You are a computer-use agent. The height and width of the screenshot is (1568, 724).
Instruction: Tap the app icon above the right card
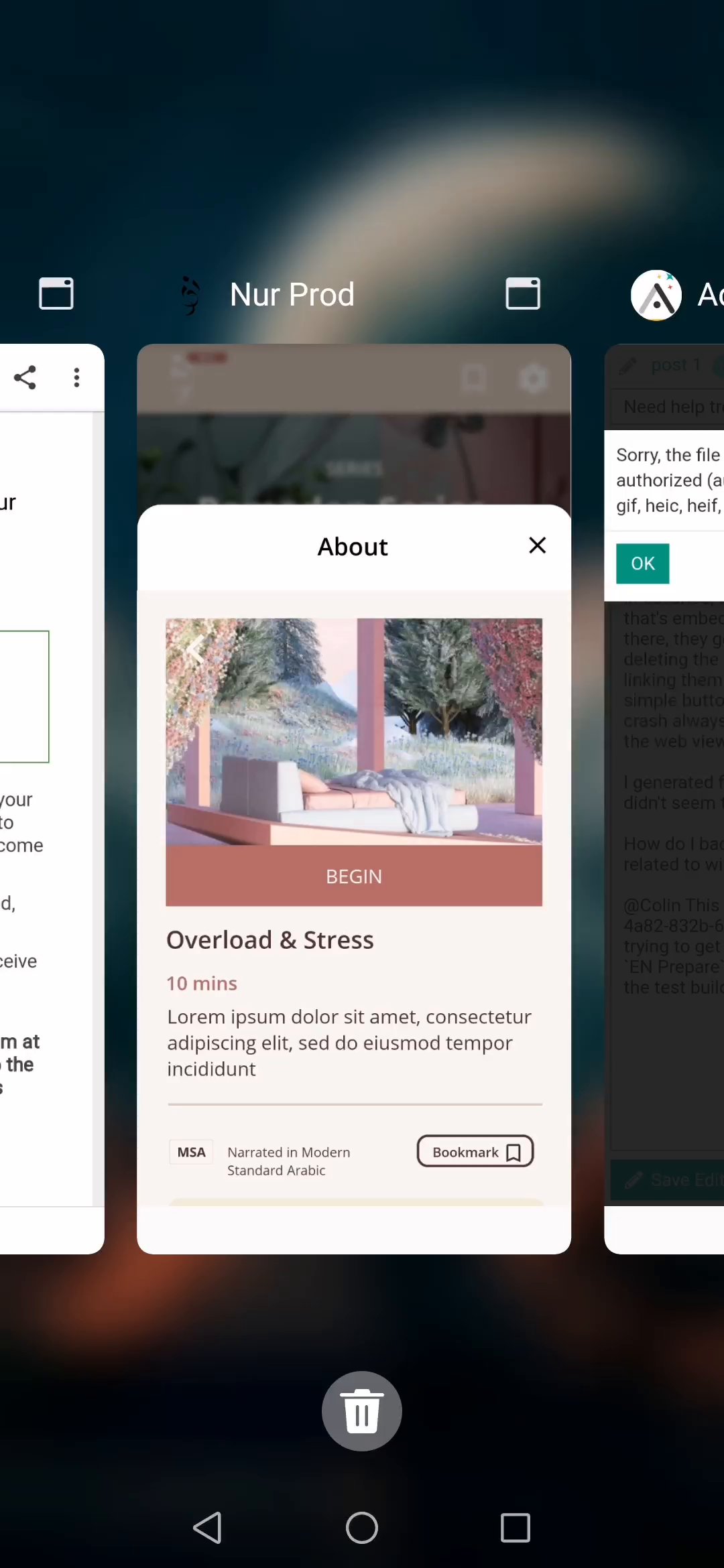click(x=656, y=295)
